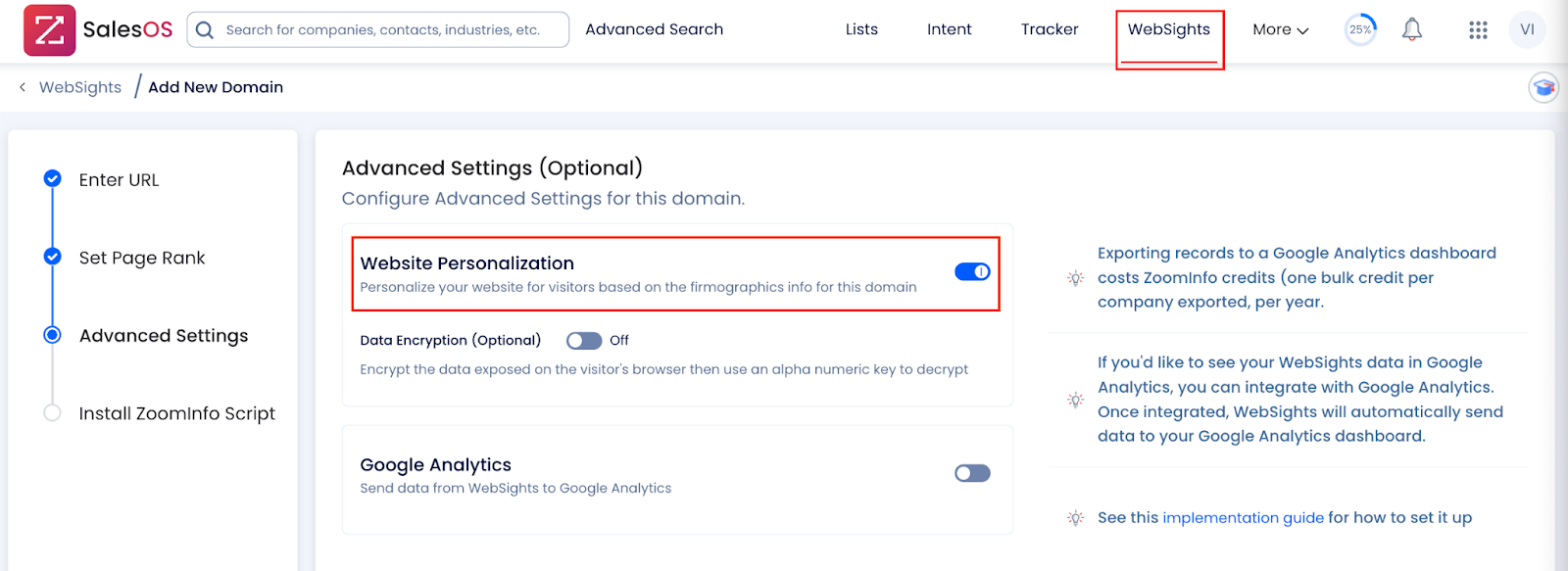This screenshot has height=571, width=1568.
Task: Click the 25% progress ring indicator
Action: (x=1360, y=29)
